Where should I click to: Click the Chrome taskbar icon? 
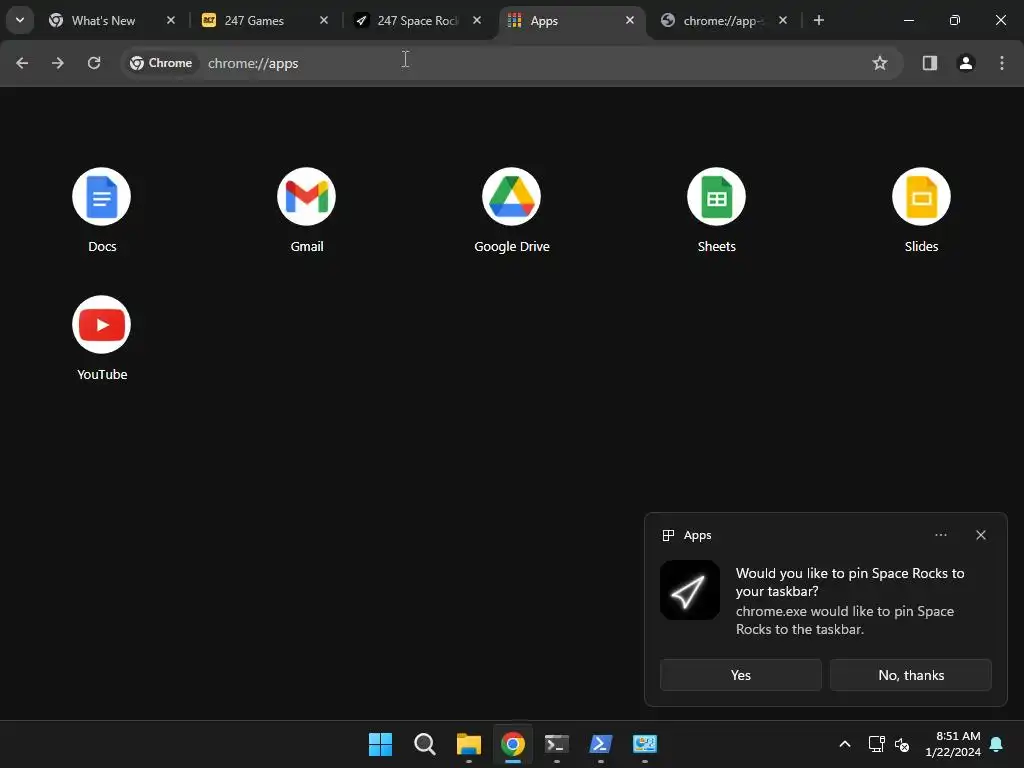513,744
